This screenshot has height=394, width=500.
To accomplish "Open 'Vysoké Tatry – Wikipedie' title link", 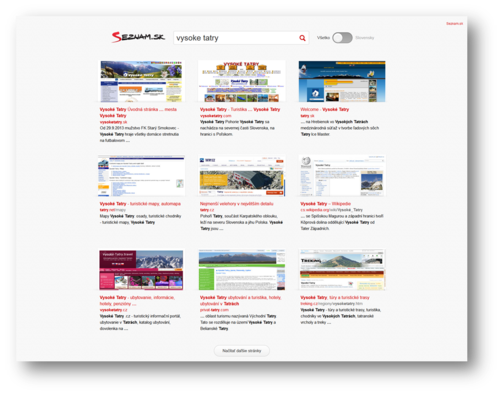I will tap(325, 204).
